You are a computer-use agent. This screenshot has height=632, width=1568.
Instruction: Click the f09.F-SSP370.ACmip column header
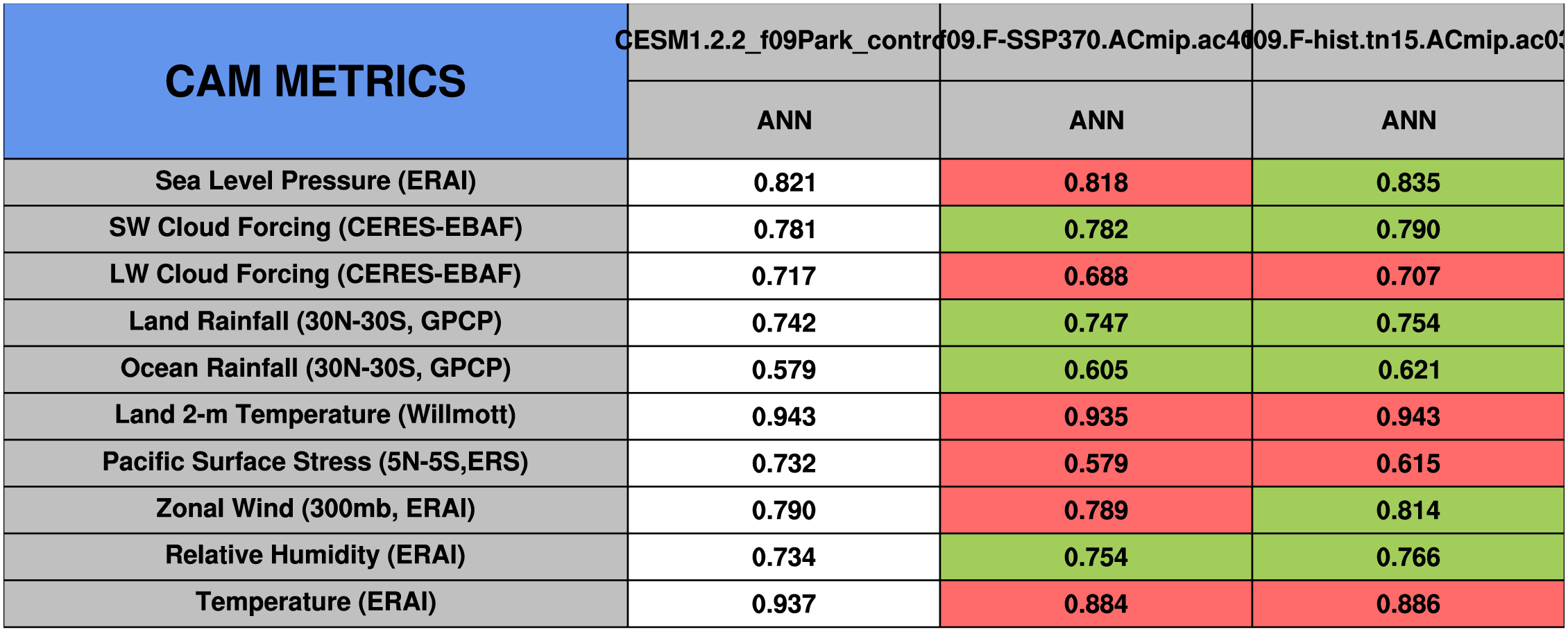pyautogui.click(x=1096, y=41)
